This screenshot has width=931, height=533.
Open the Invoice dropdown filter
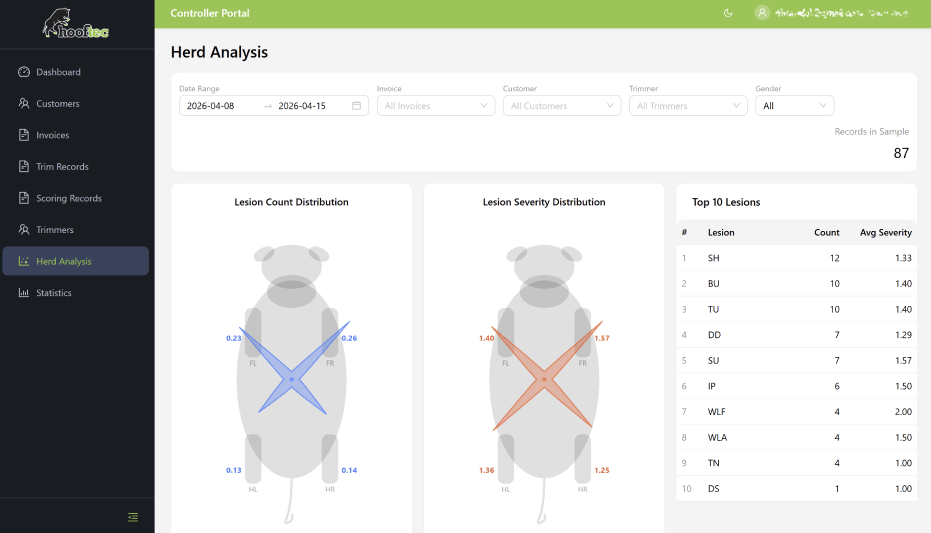click(435, 106)
